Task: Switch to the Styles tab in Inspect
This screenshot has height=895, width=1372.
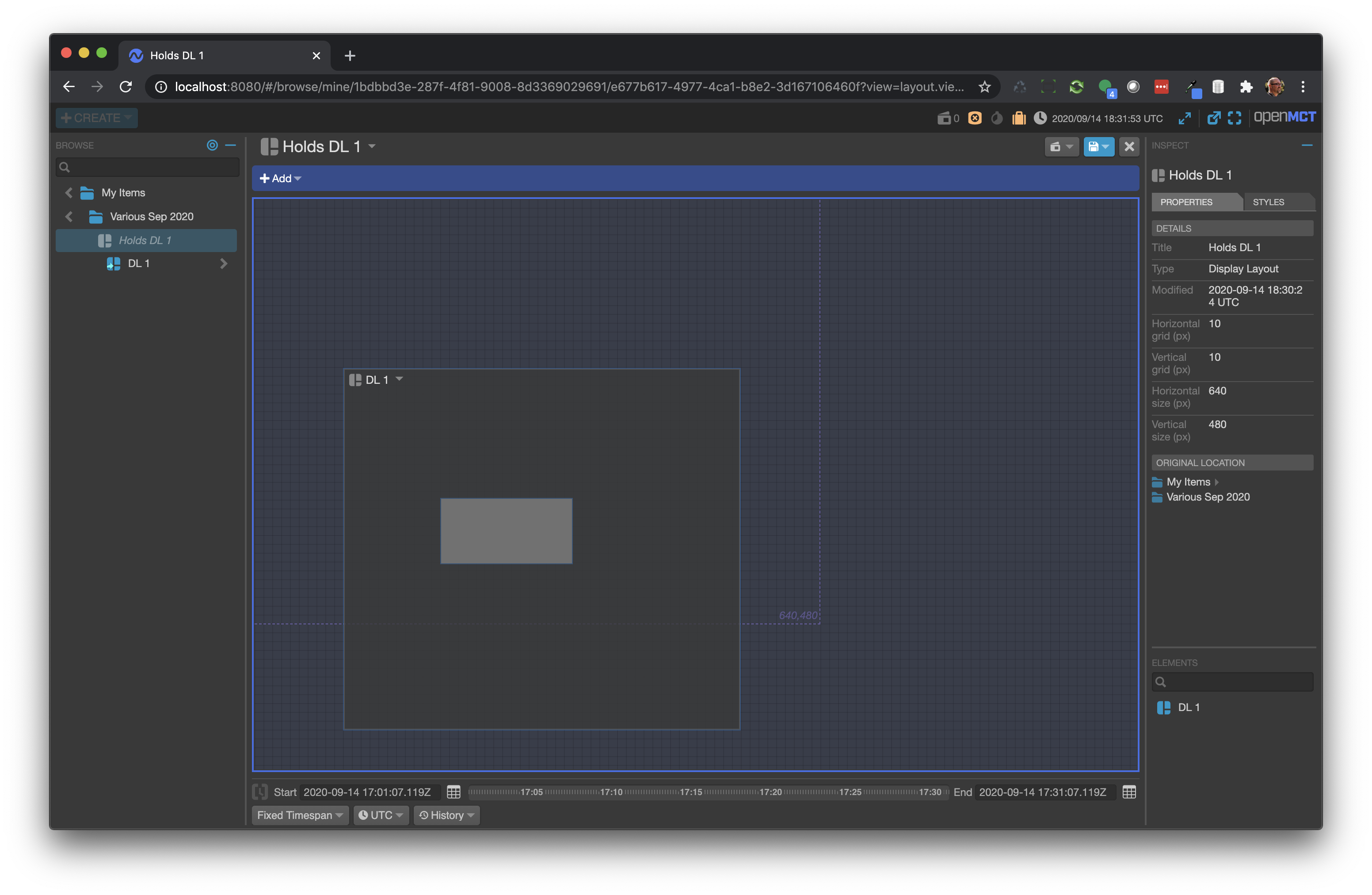Action: click(1267, 202)
